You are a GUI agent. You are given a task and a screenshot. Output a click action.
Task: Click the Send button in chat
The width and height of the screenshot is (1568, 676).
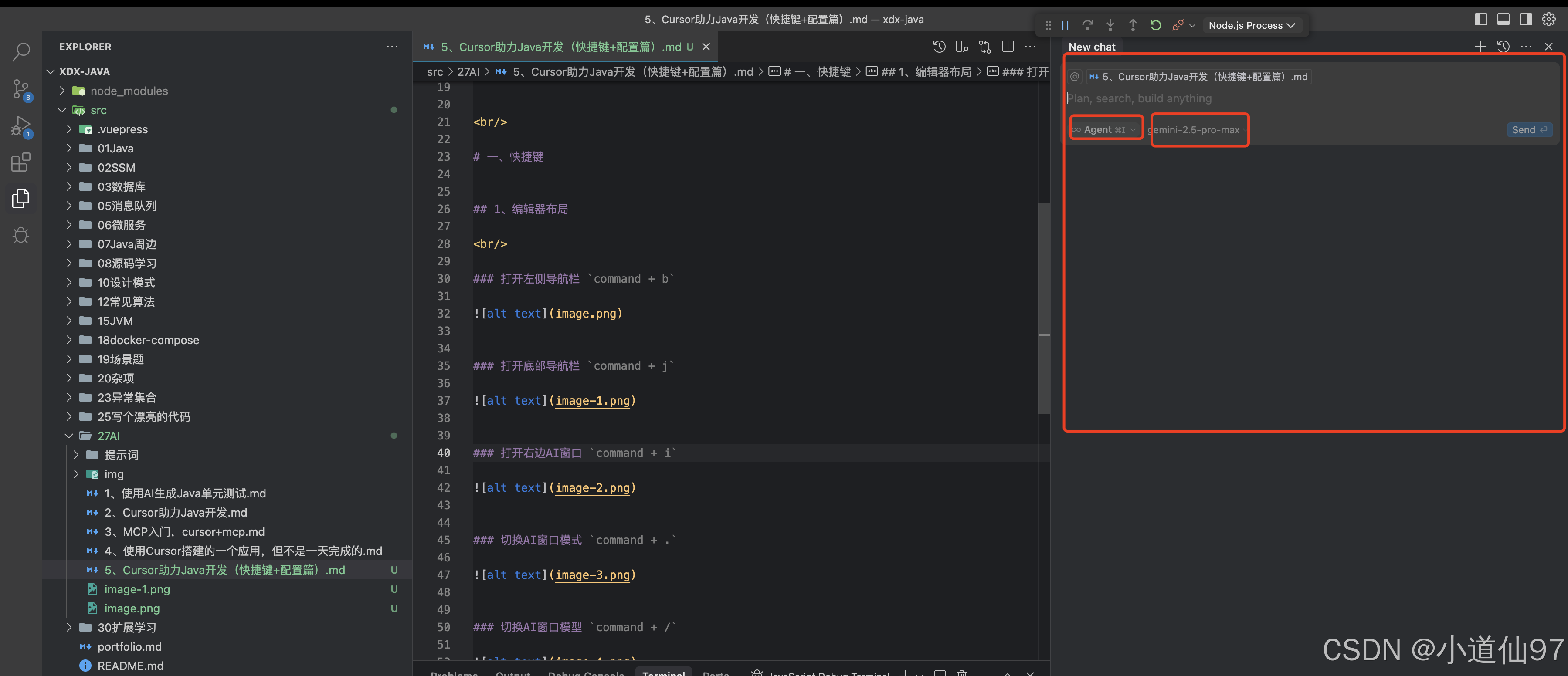[1529, 130]
